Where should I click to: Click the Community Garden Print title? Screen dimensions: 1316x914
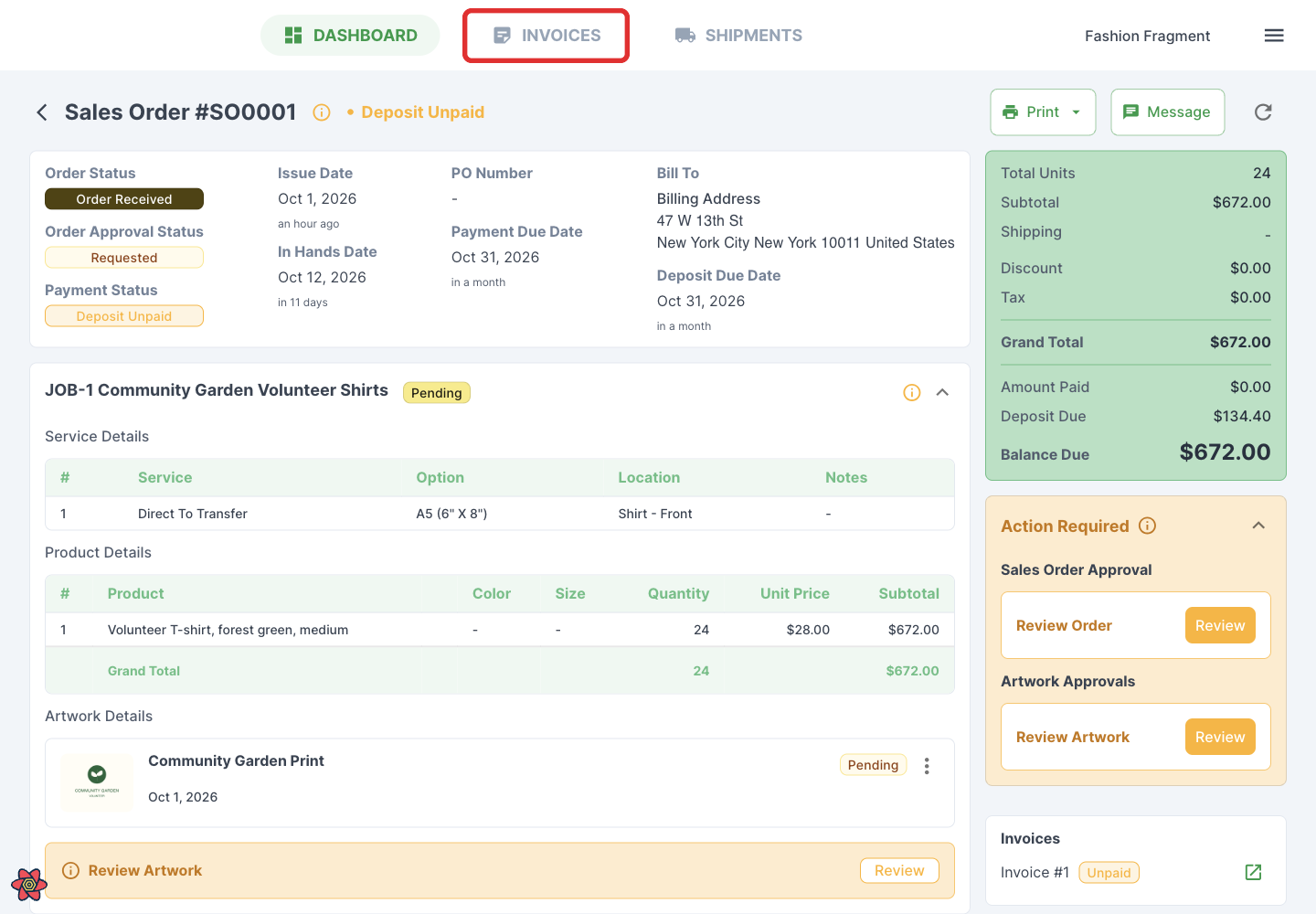[x=236, y=760]
